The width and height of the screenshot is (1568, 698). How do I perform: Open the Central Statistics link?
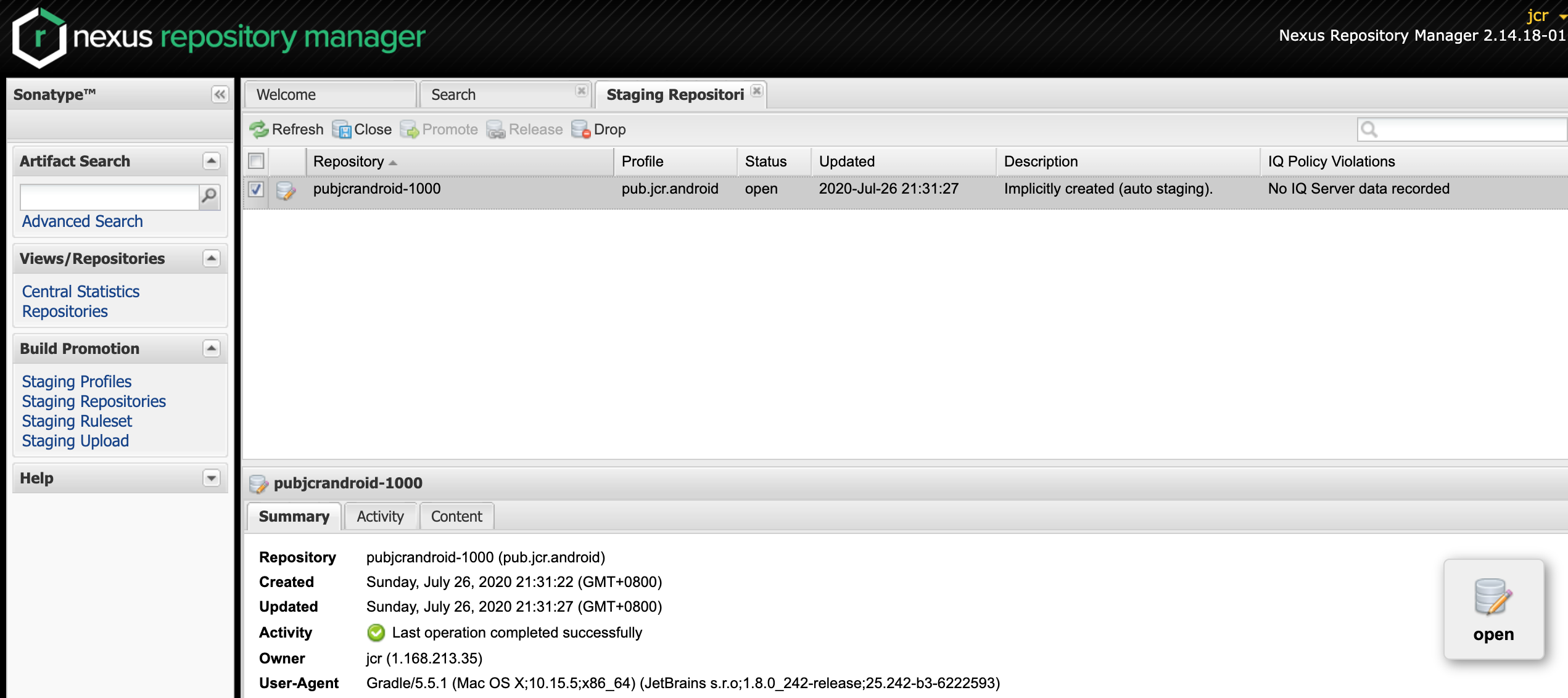(x=81, y=291)
